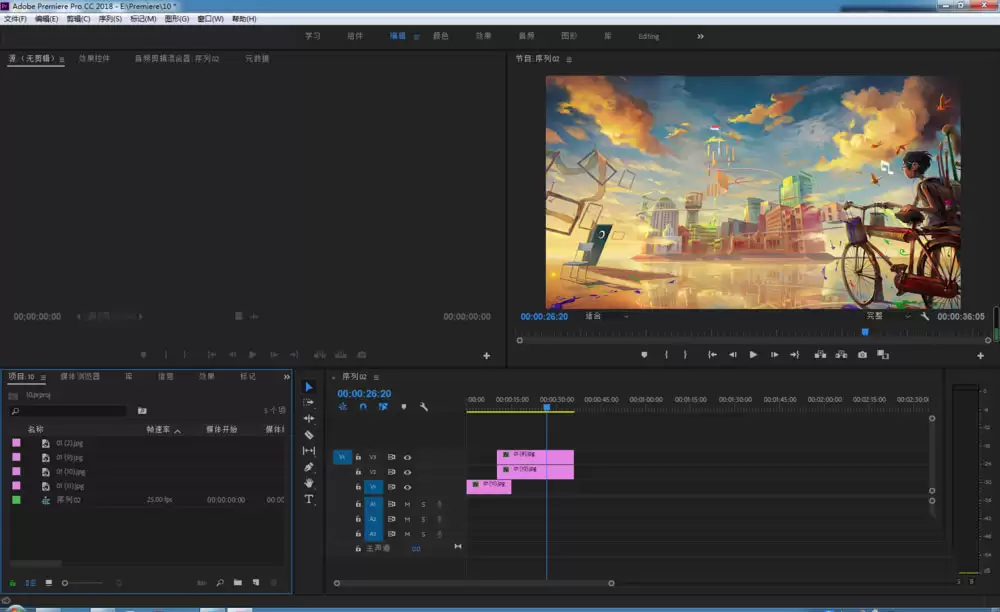Image resolution: width=1000 pixels, height=612 pixels.
Task: Select the Type tool
Action: [x=309, y=499]
